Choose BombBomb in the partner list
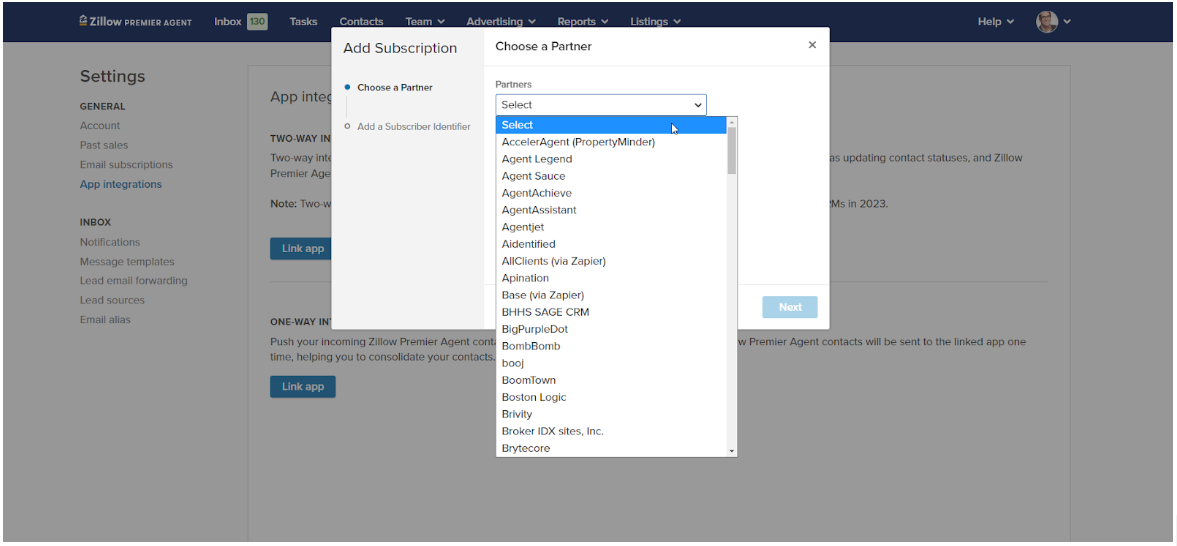 pyautogui.click(x=531, y=346)
